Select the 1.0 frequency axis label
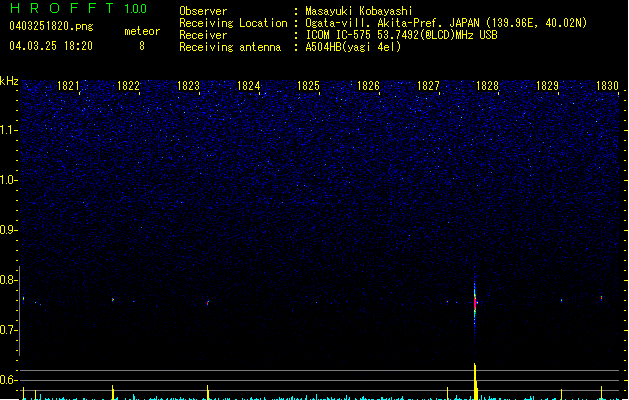The image size is (629, 400). click(x=9, y=180)
